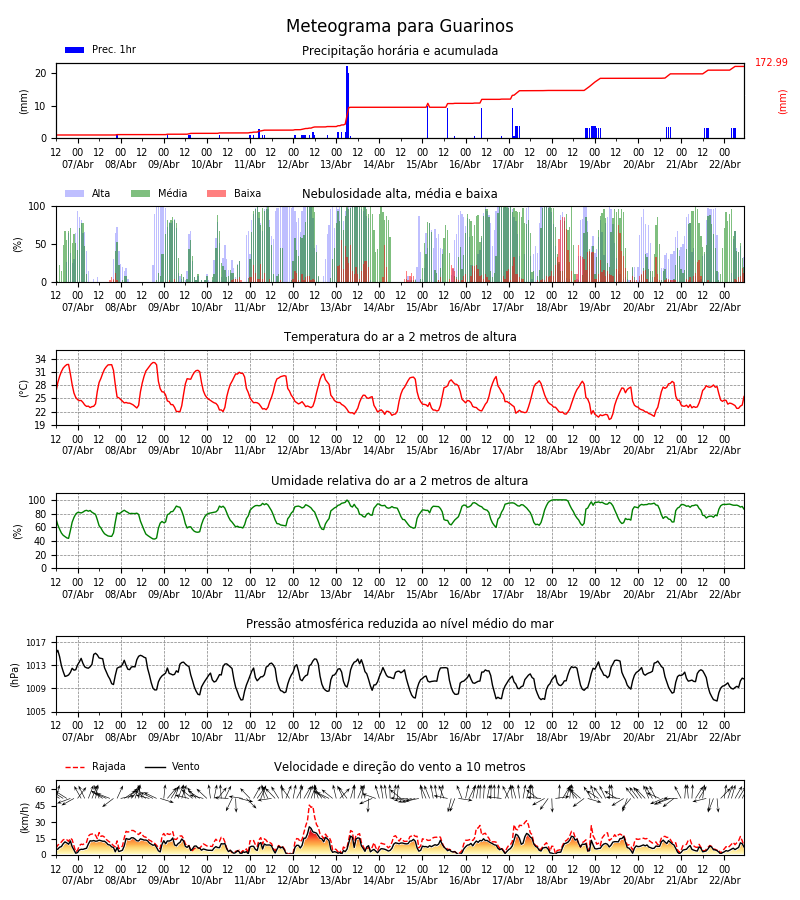Click the black Vento legend line

[155, 768]
